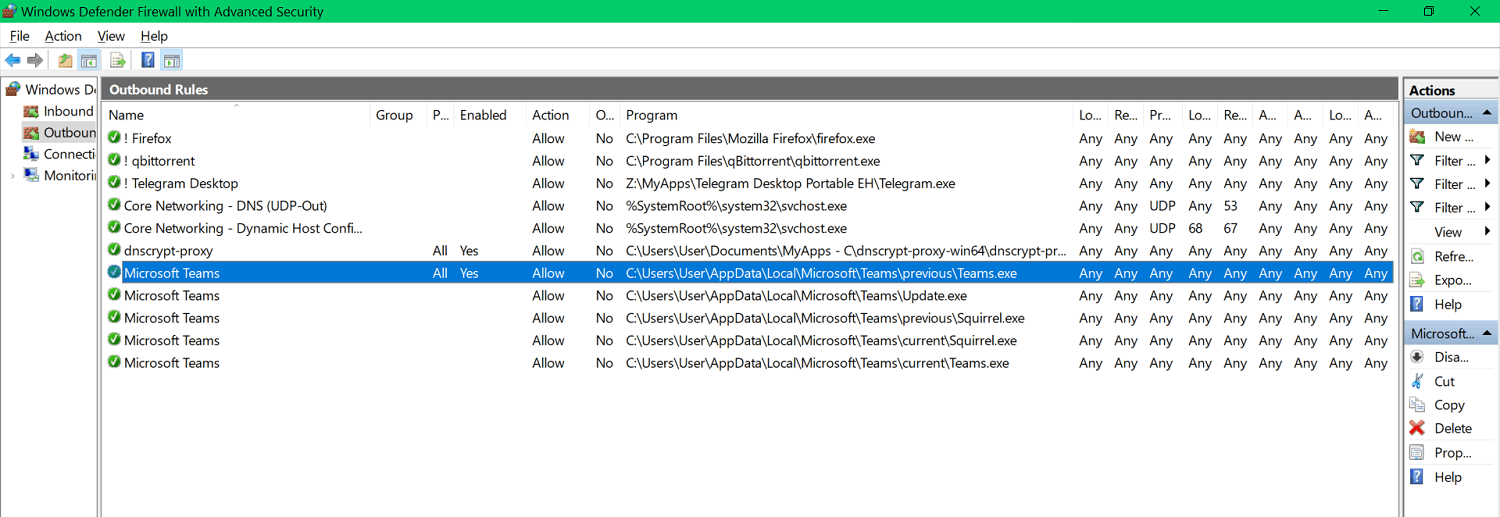
Task: Sort by the Group column header
Action: pyautogui.click(x=398, y=115)
